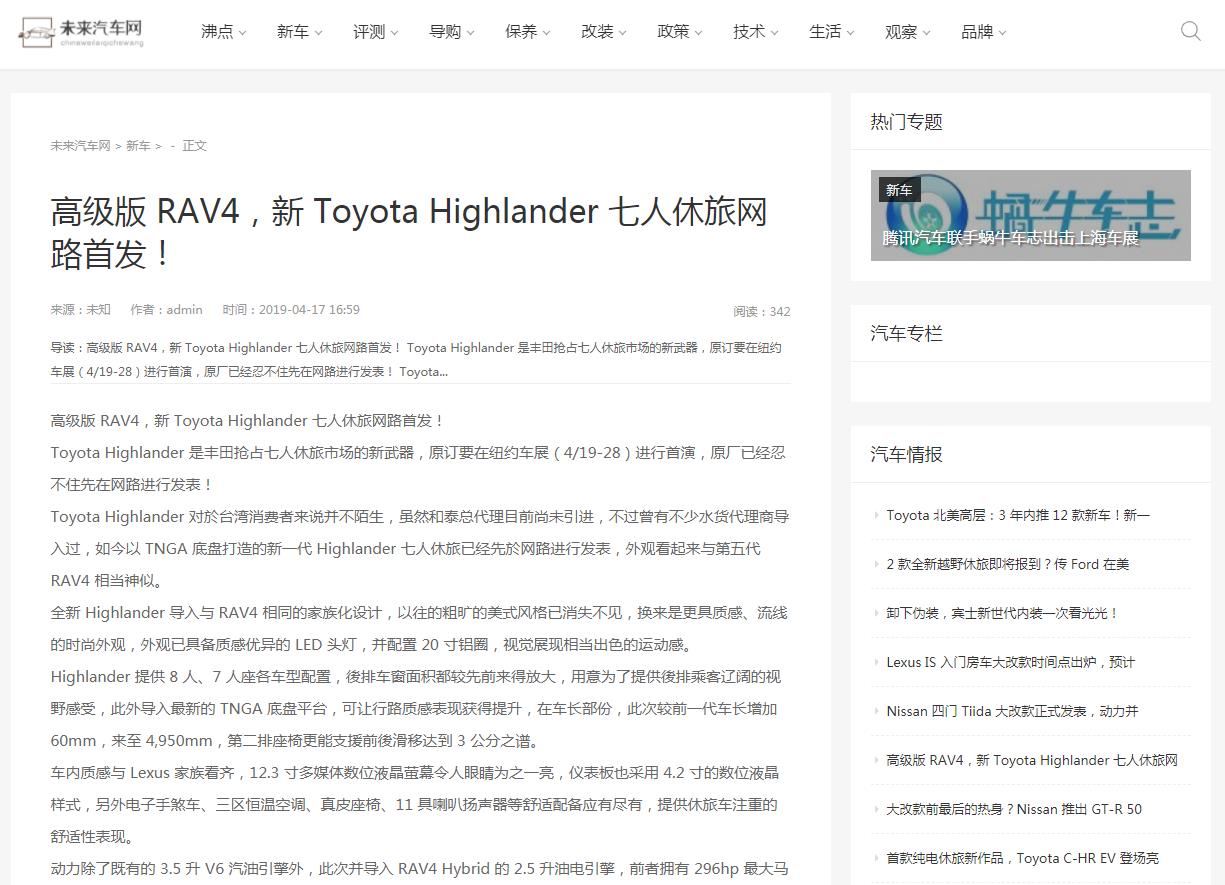
Task: Open Toyota 北美高层 12 款新车 article
Action: 1018,515
